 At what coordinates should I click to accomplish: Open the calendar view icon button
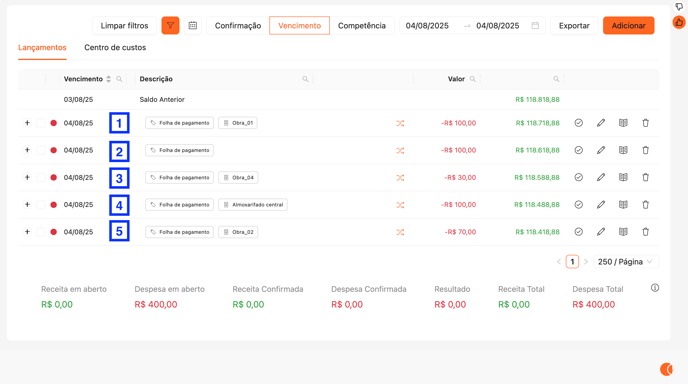(x=193, y=25)
